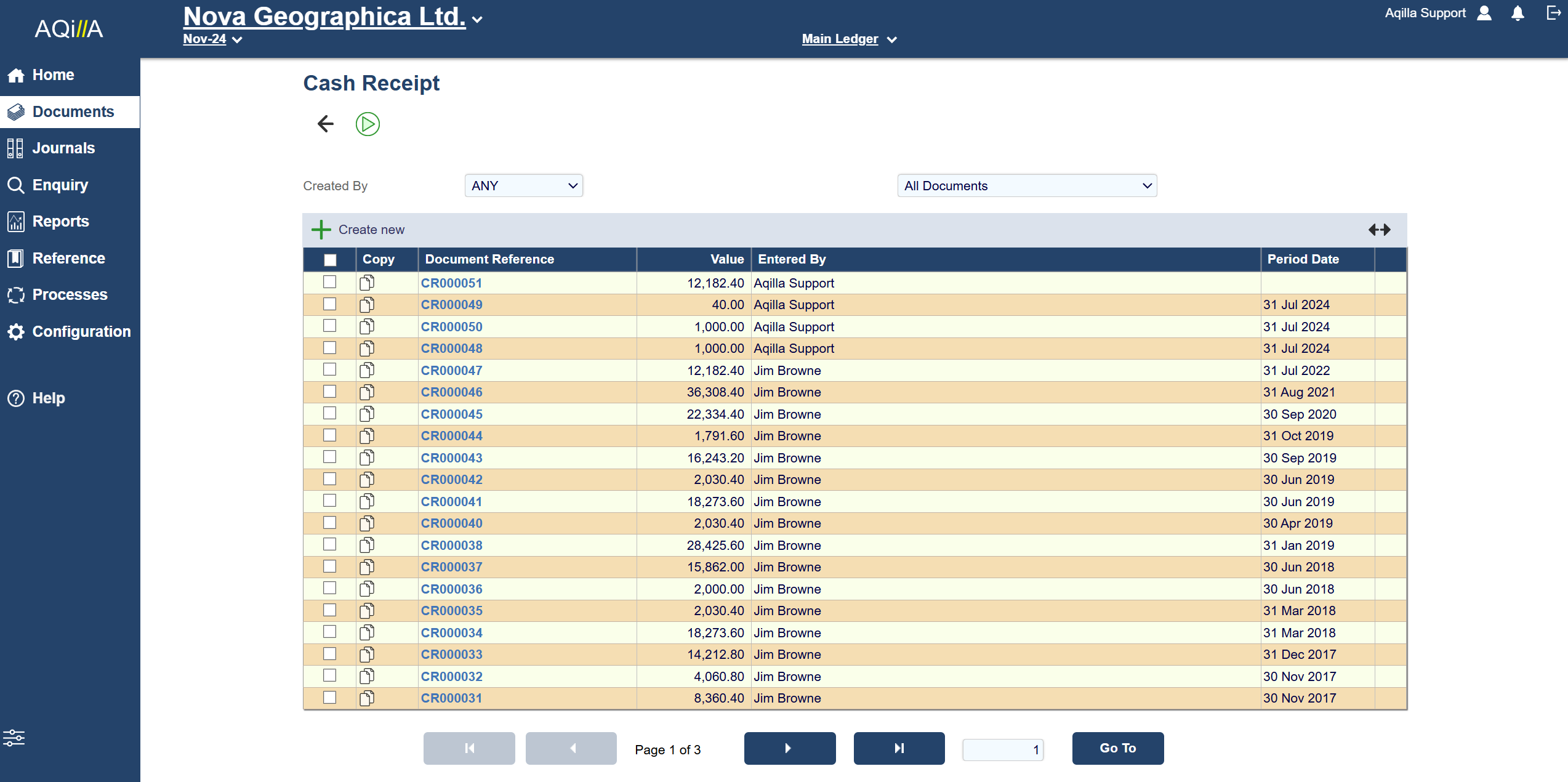The width and height of the screenshot is (1568, 782).
Task: Click the green plus Create new icon
Action: [x=321, y=230]
